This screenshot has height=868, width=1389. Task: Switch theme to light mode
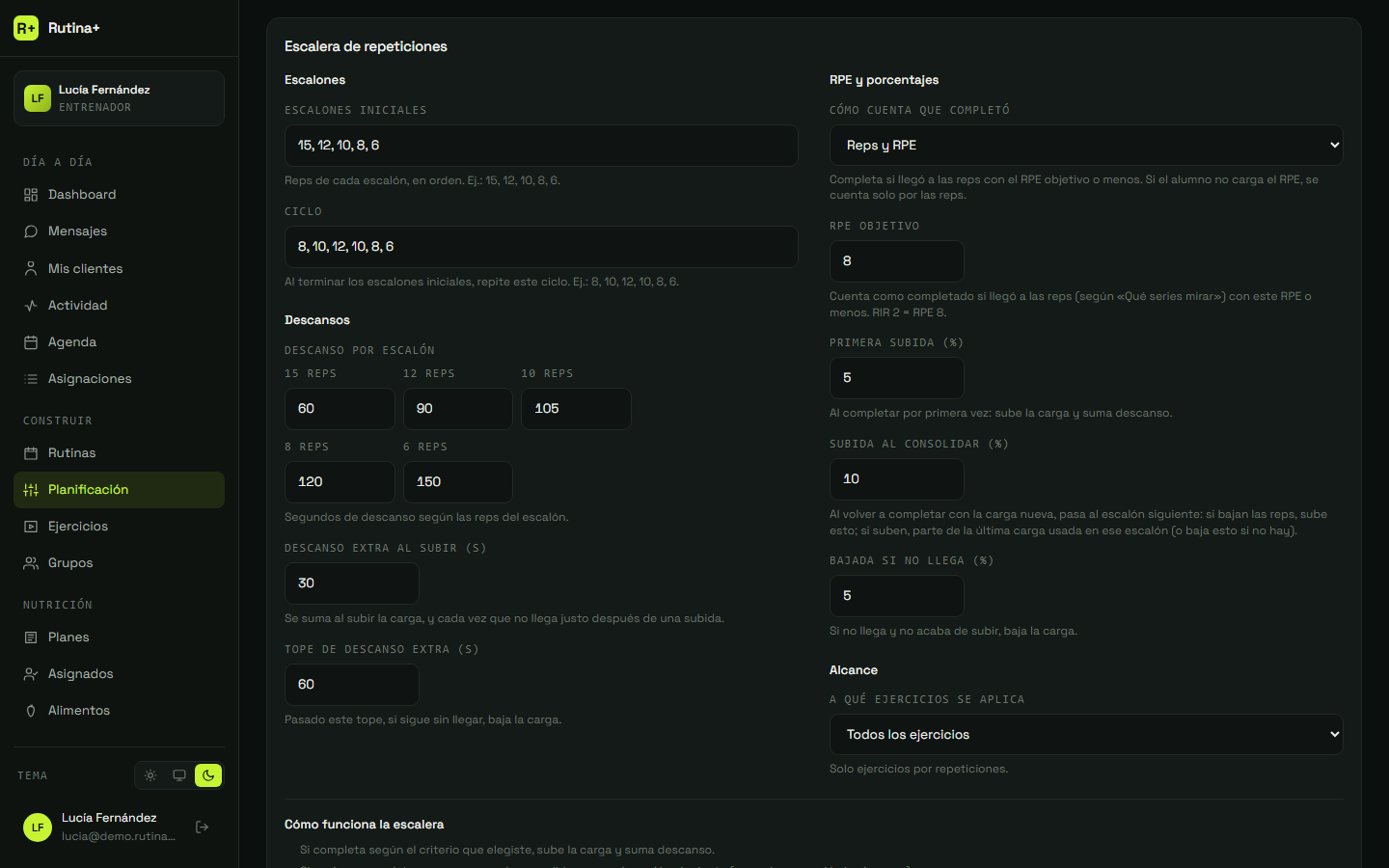click(150, 775)
